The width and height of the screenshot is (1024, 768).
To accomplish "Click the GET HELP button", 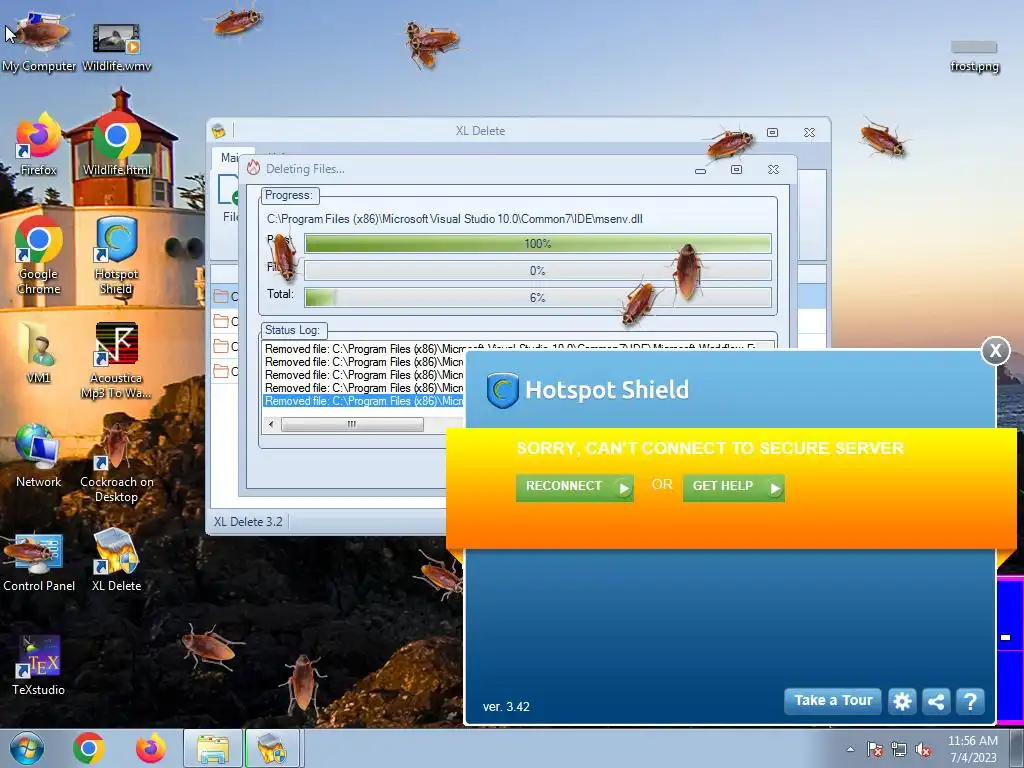I will (x=733, y=487).
